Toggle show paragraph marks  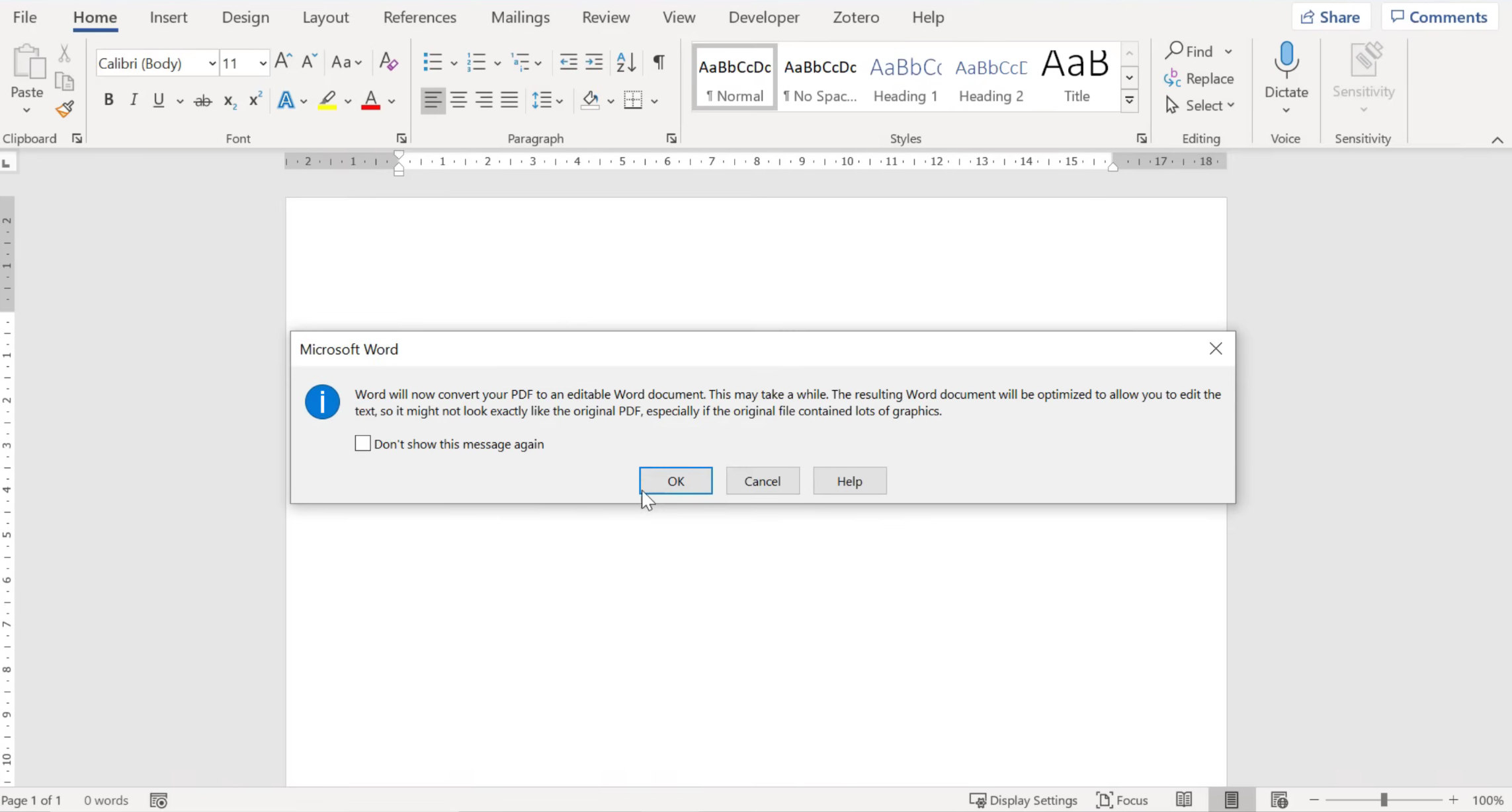(659, 62)
